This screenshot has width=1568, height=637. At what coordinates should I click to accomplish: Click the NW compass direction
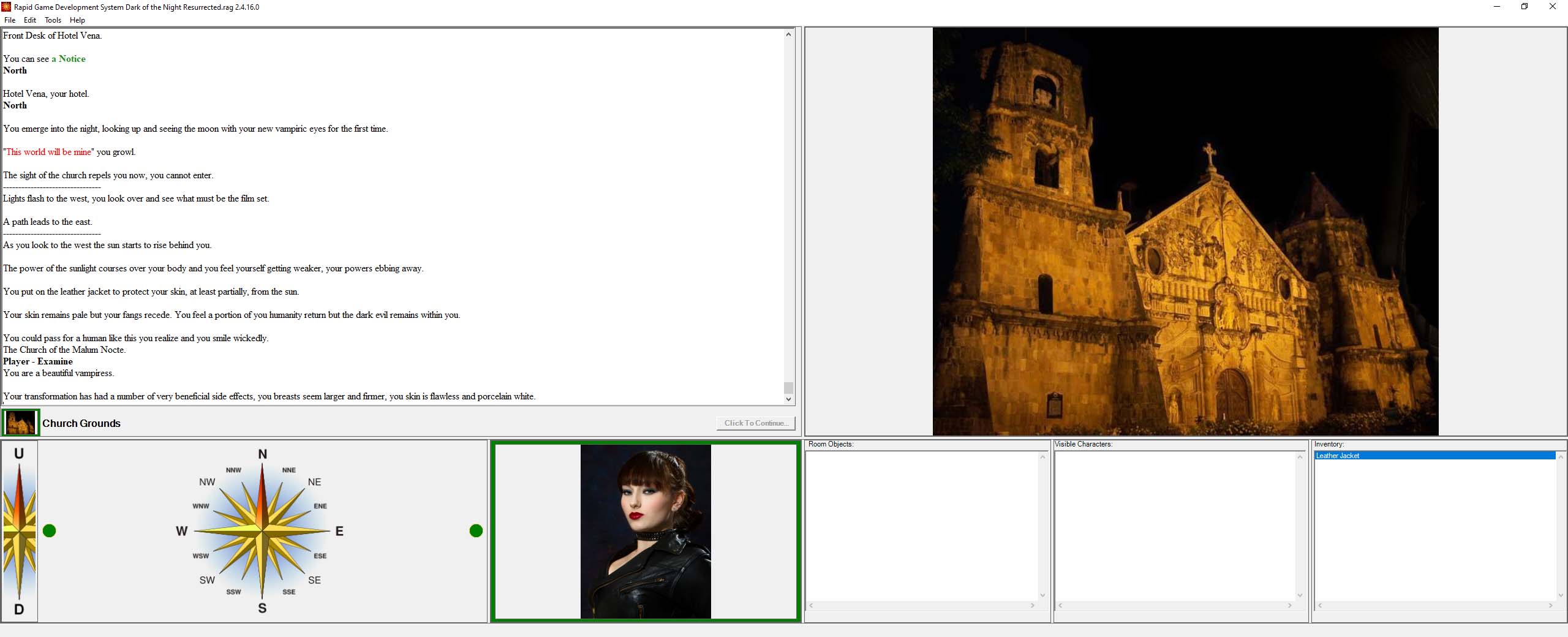click(207, 482)
